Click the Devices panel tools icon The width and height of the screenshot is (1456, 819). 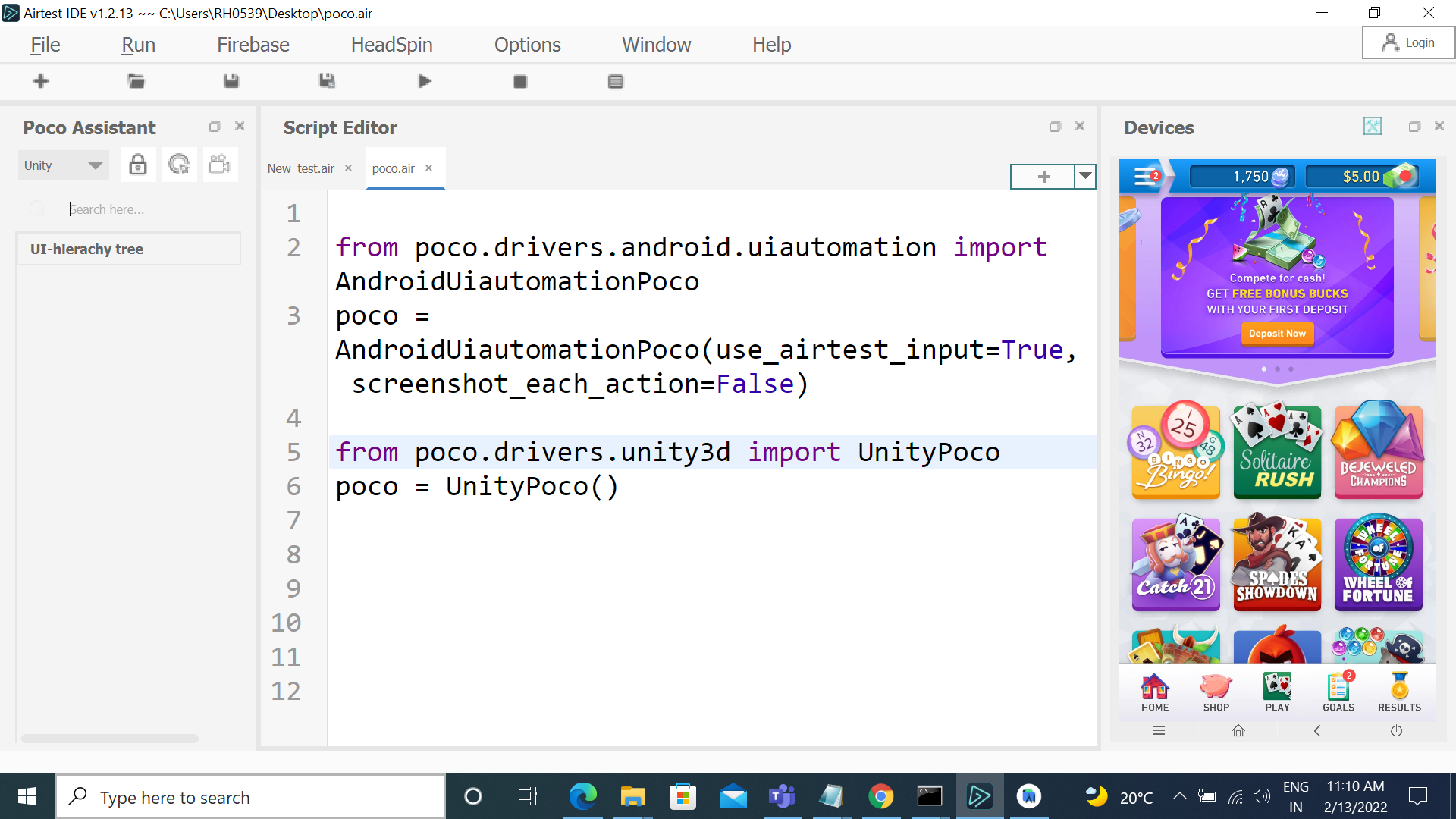[x=1373, y=127]
